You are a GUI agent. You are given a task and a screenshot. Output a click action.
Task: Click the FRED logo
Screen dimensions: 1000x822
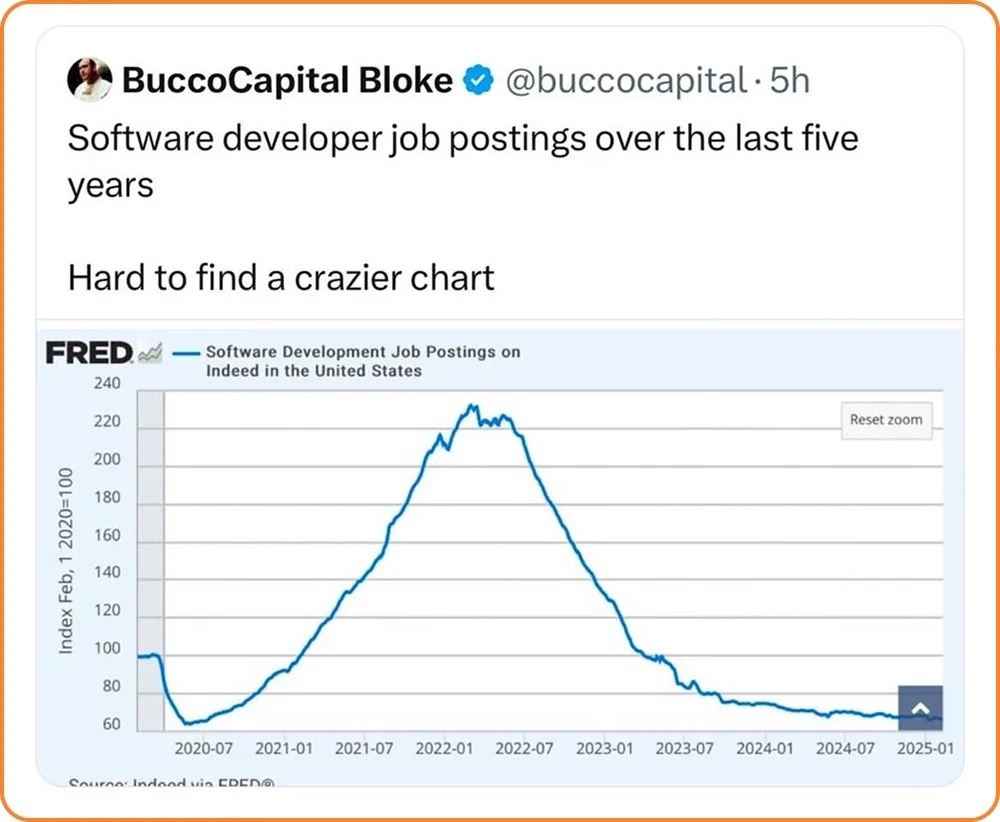pos(90,353)
